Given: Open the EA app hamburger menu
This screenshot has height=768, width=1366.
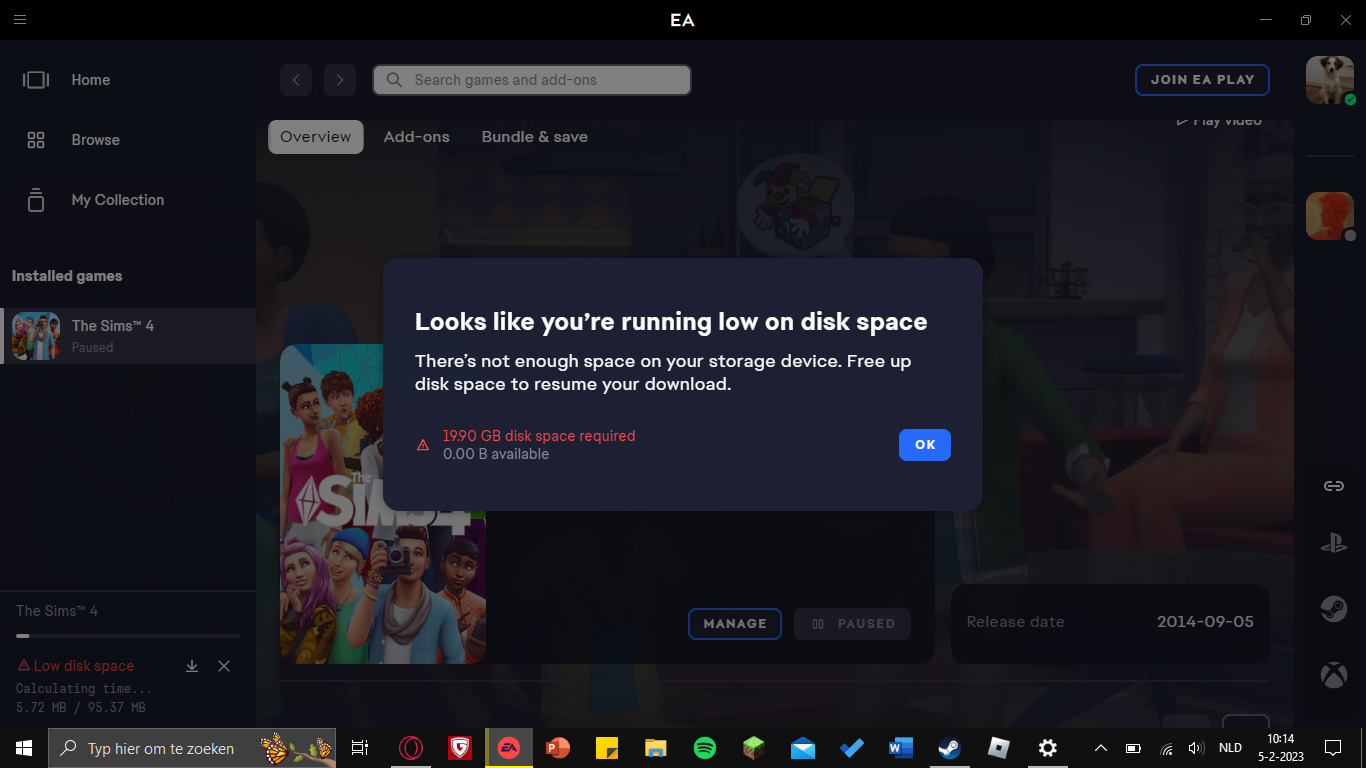Looking at the screenshot, I should pyautogui.click(x=20, y=20).
